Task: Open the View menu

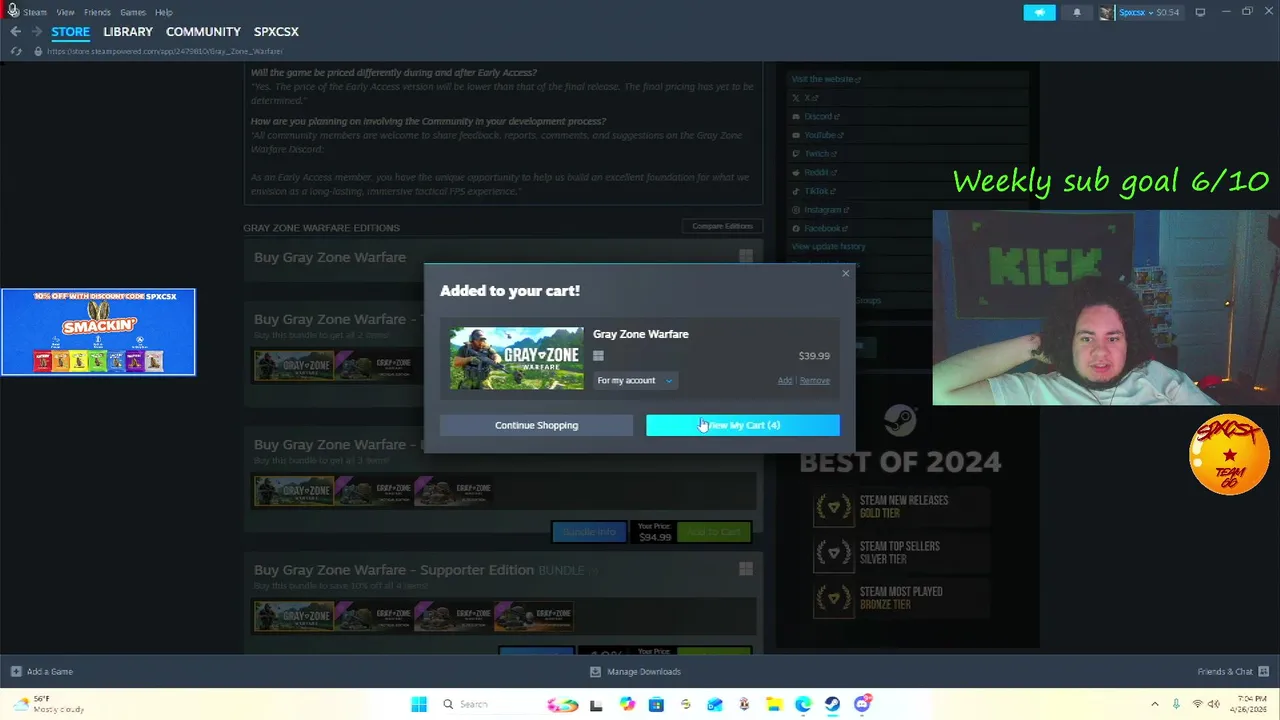Action: 65,12
